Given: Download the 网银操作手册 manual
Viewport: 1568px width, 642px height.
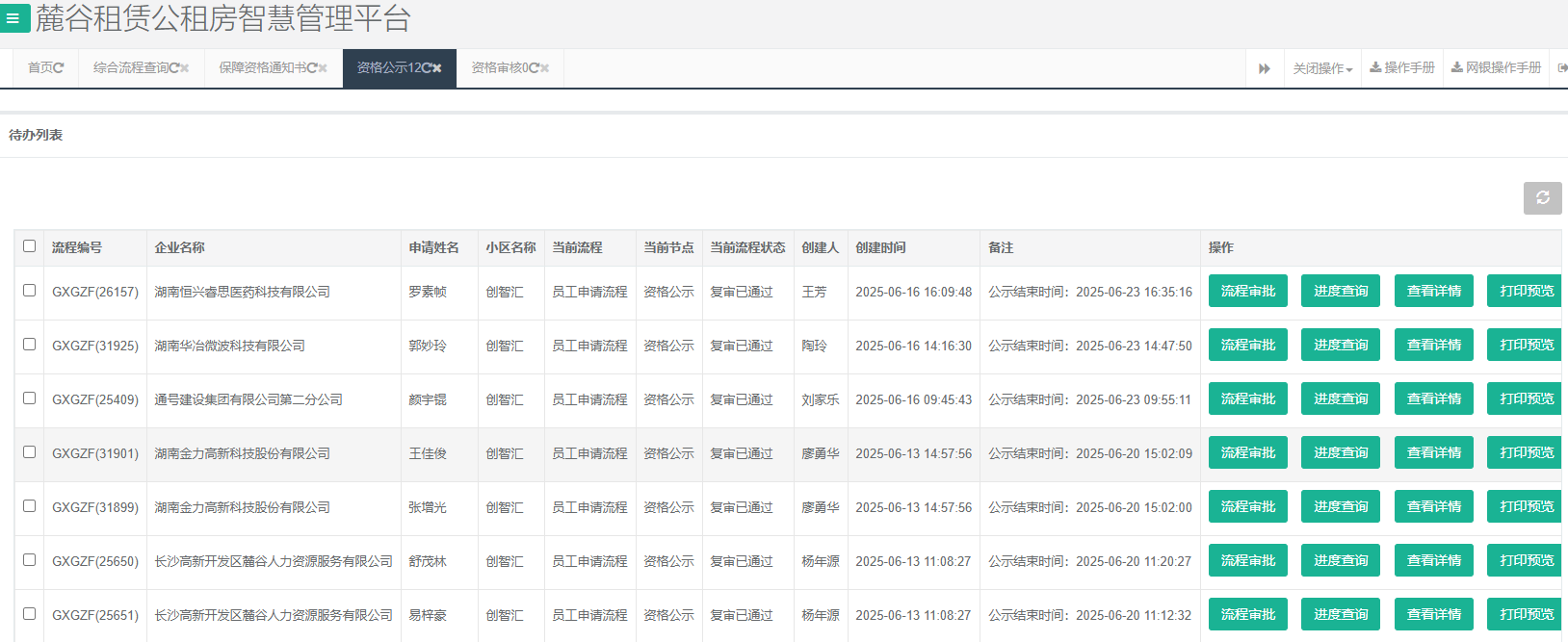Looking at the screenshot, I should [1496, 68].
